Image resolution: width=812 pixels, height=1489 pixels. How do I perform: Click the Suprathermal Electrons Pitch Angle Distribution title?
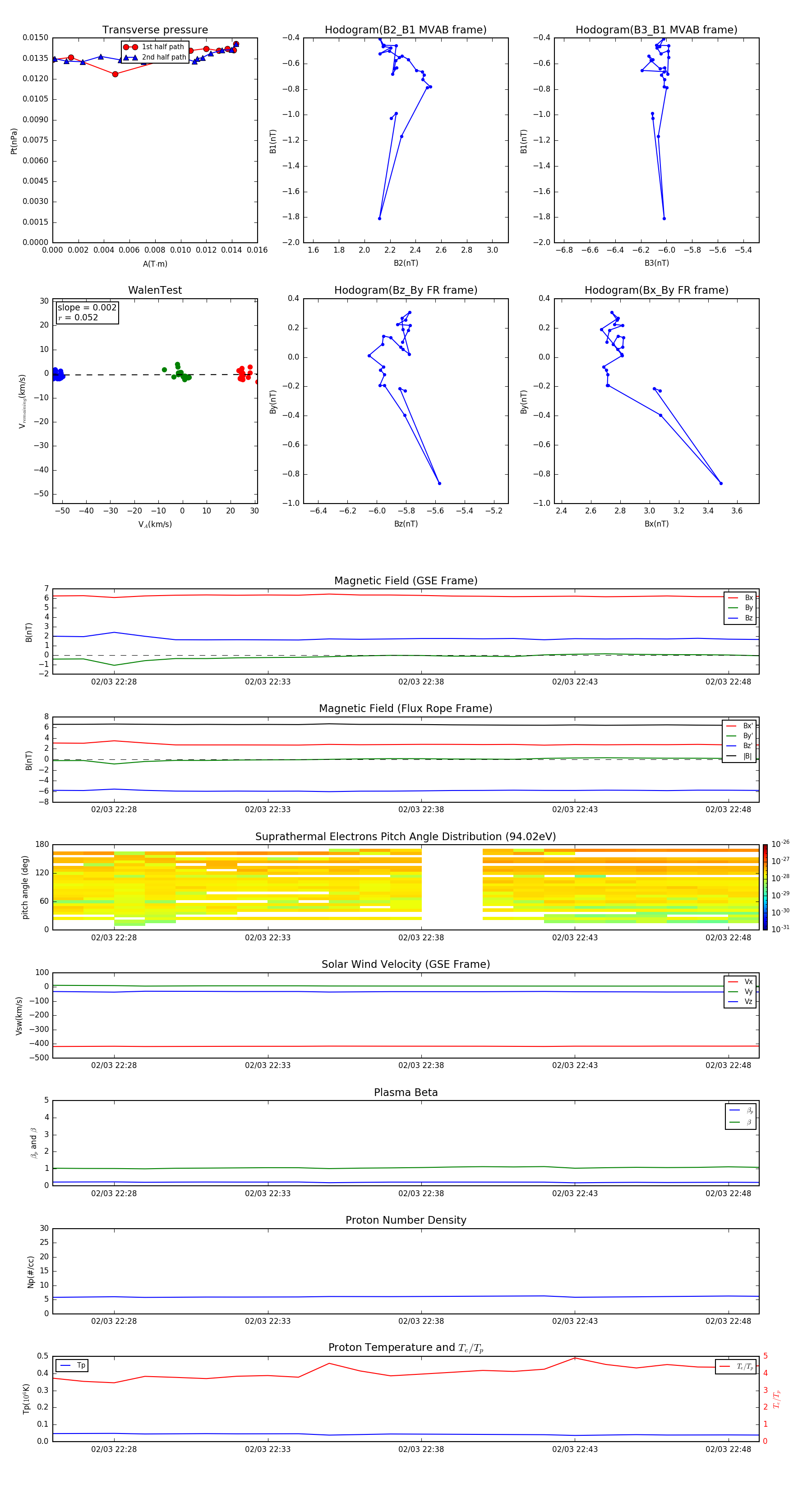click(406, 837)
